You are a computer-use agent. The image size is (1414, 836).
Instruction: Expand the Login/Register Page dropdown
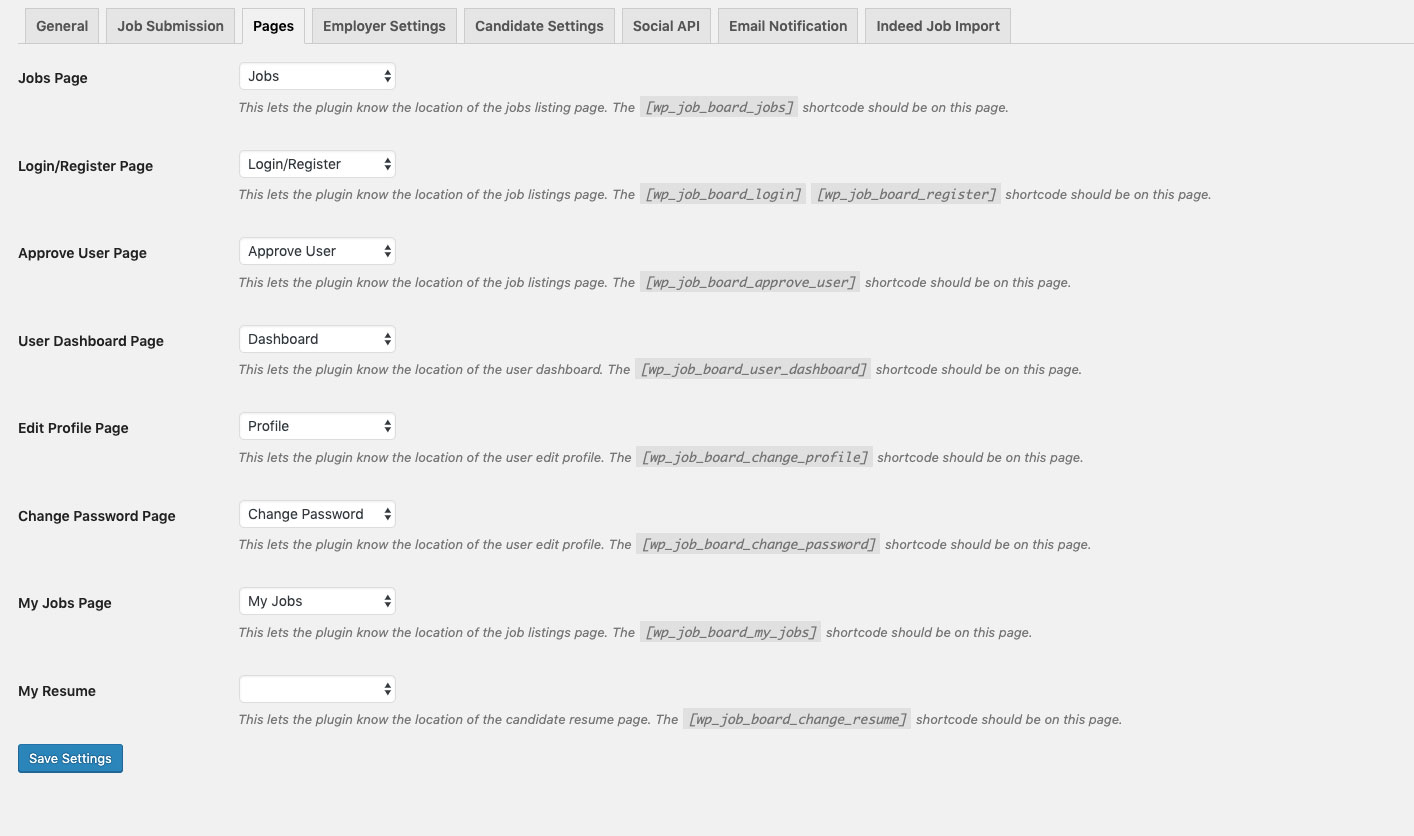[x=317, y=164]
